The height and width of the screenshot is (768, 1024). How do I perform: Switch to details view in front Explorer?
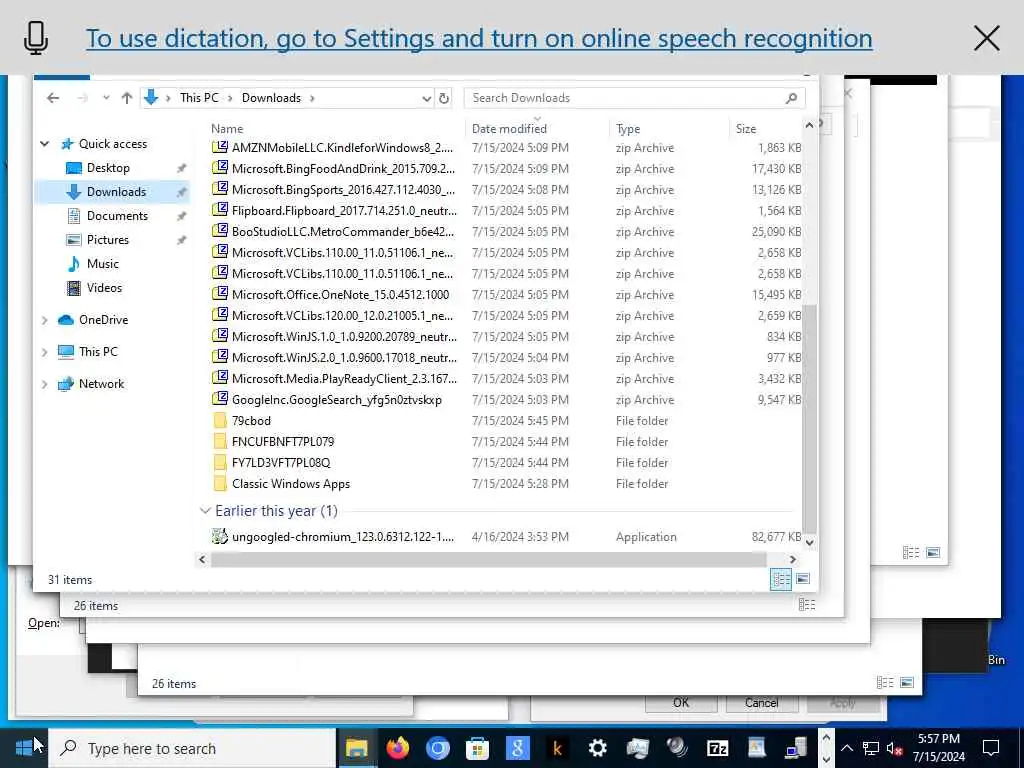click(x=780, y=579)
